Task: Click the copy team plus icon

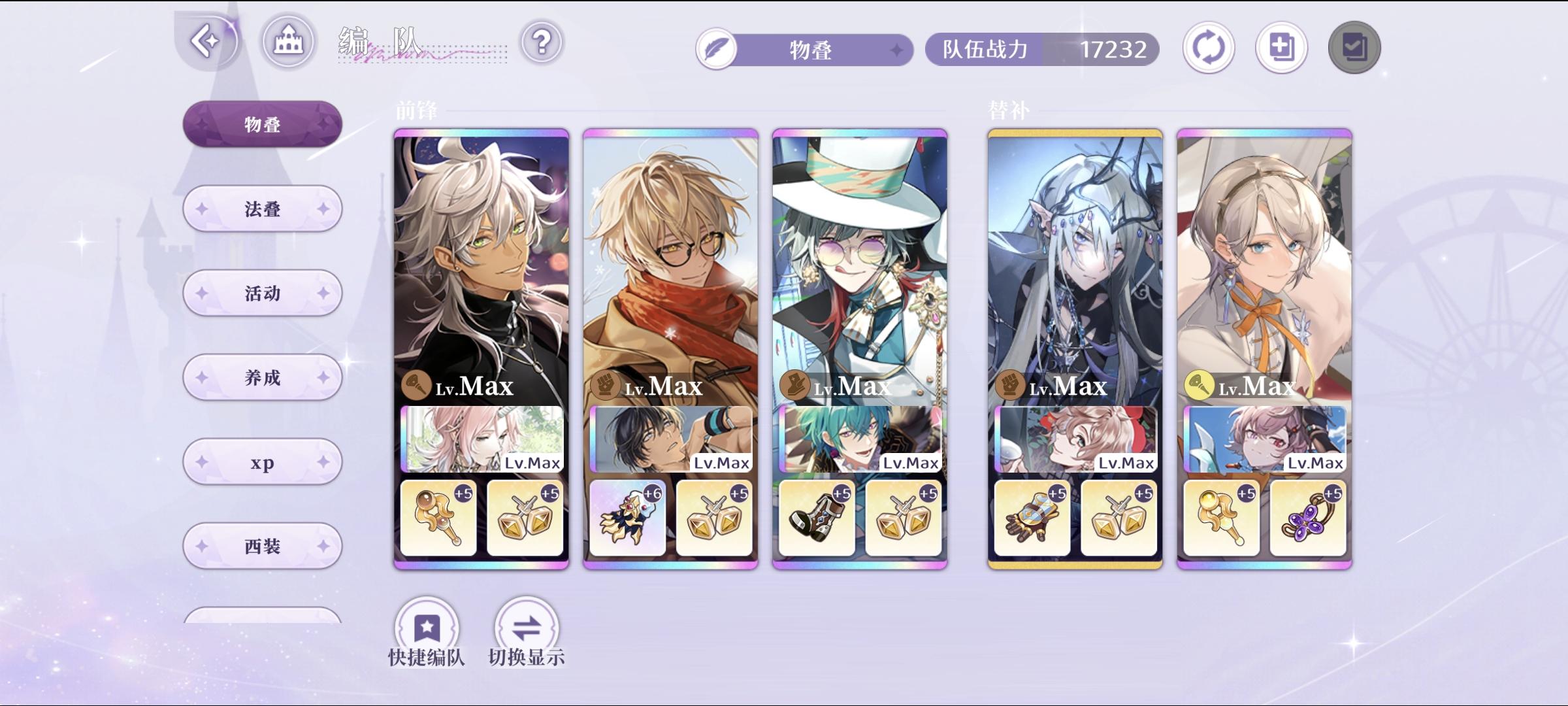Action: click(1281, 48)
